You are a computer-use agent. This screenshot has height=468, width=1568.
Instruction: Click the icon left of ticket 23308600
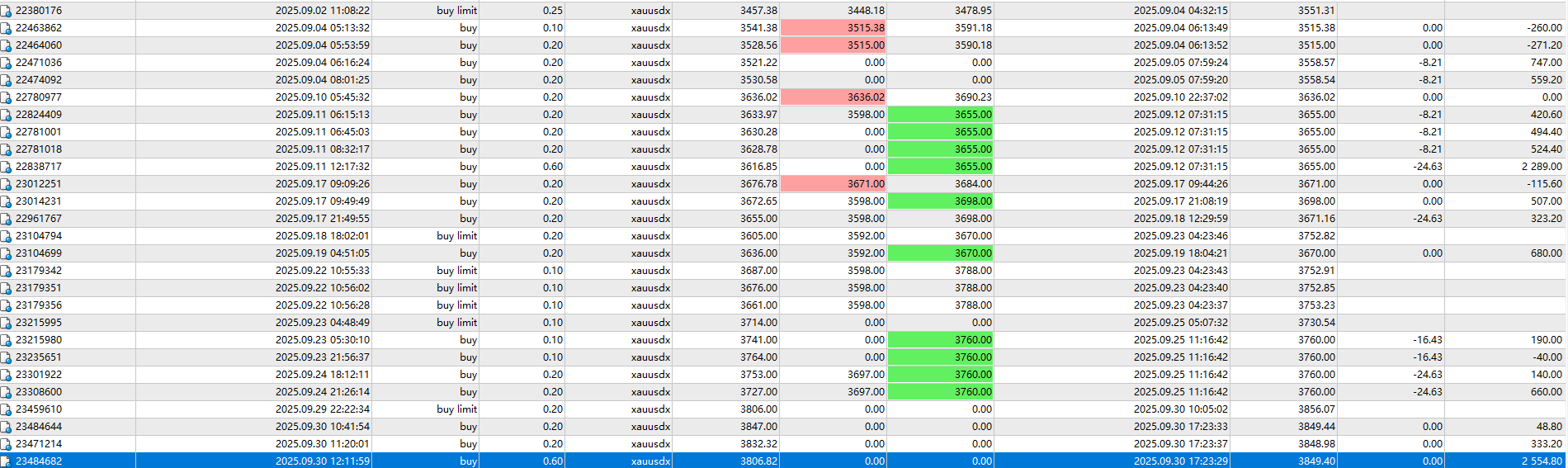(x=6, y=392)
